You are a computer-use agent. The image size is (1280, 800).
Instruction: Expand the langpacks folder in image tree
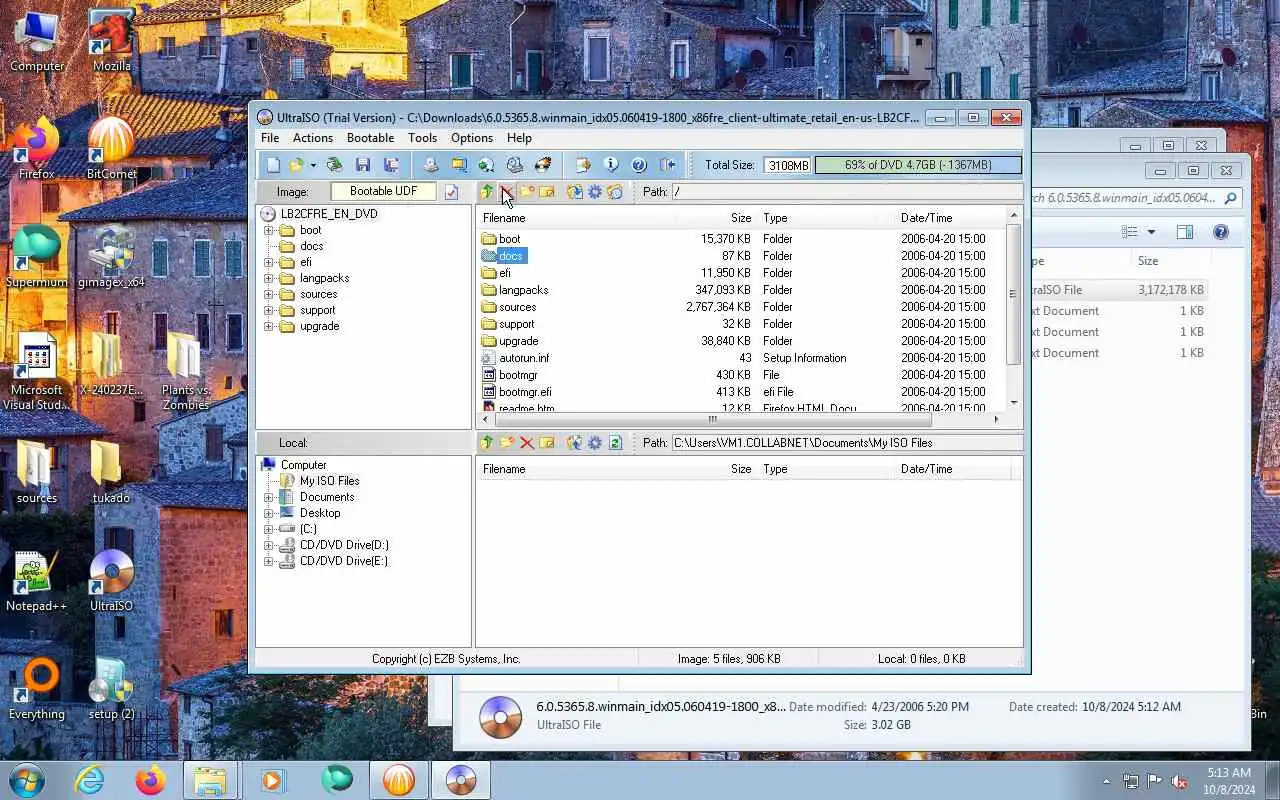(x=269, y=278)
